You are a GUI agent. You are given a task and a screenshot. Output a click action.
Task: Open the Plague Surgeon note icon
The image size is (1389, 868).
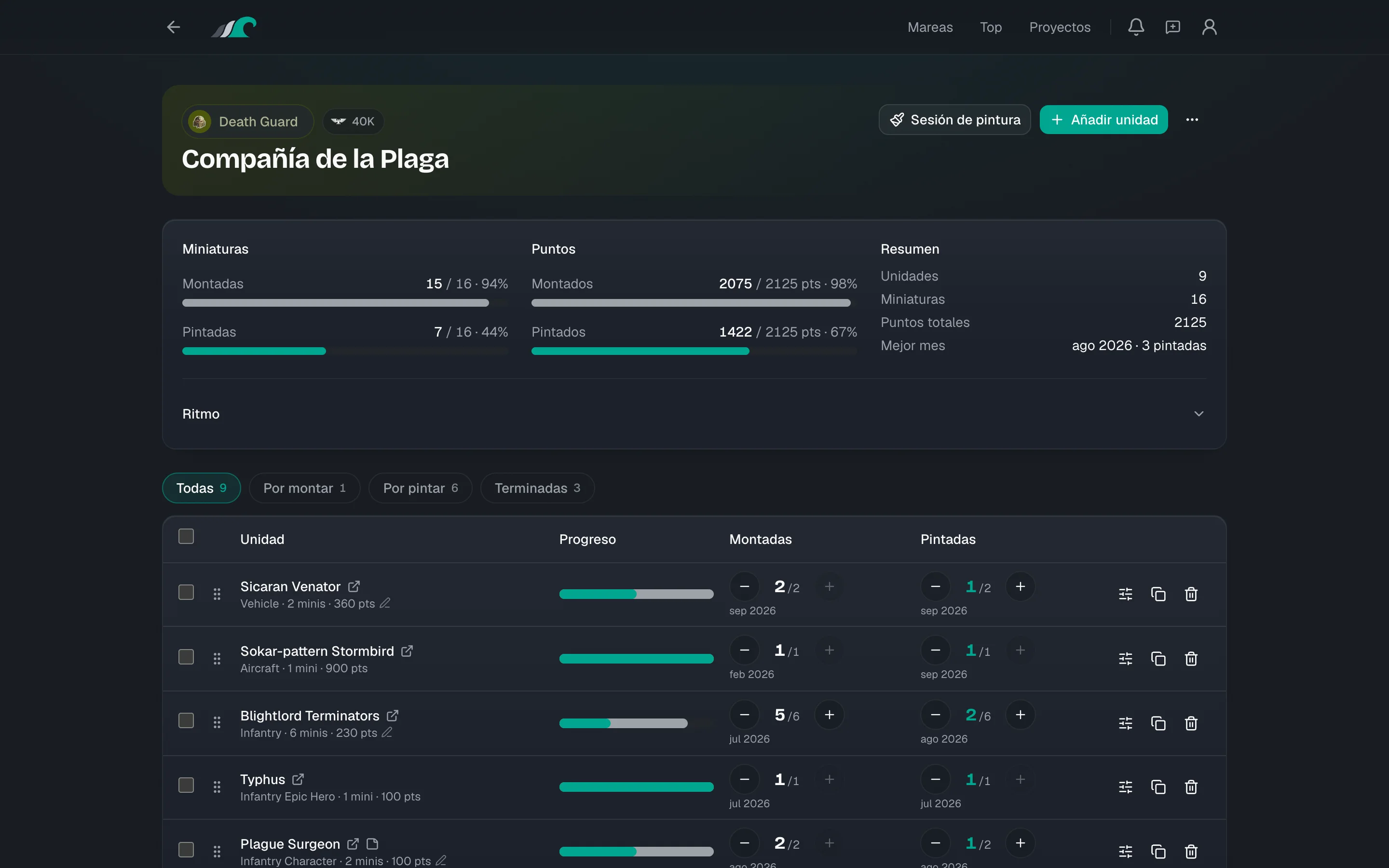pos(372,844)
